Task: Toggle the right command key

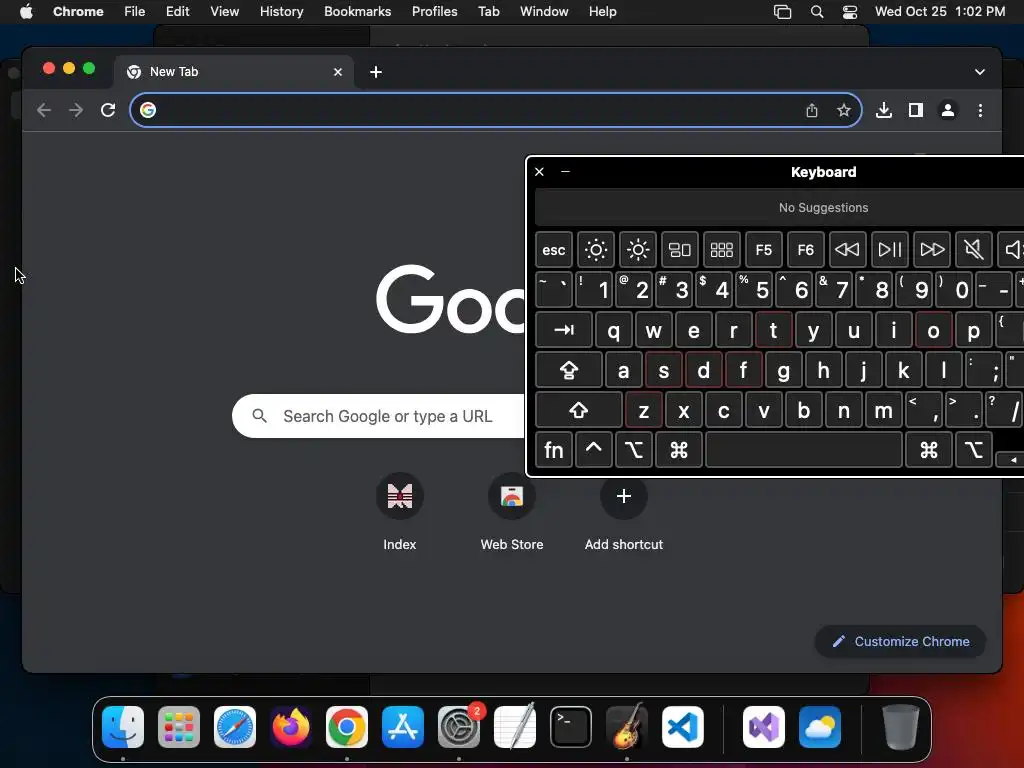Action: (x=929, y=450)
